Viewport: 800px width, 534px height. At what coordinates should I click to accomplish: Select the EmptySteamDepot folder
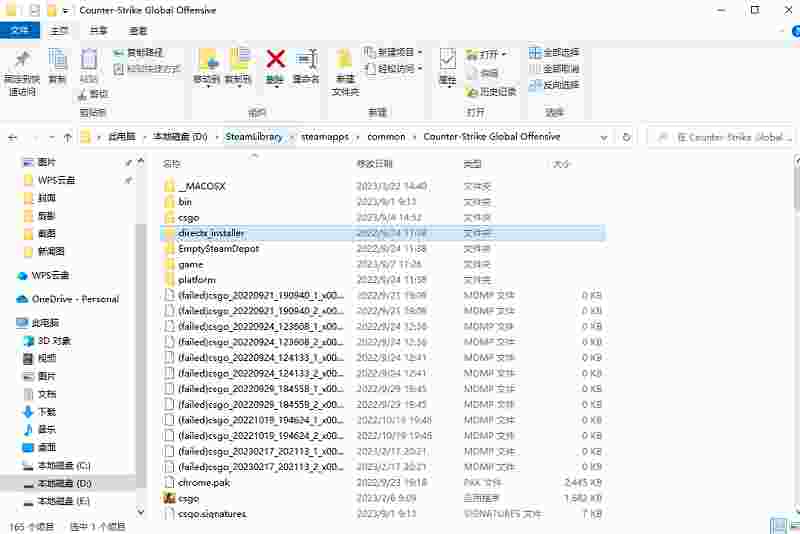click(x=218, y=249)
